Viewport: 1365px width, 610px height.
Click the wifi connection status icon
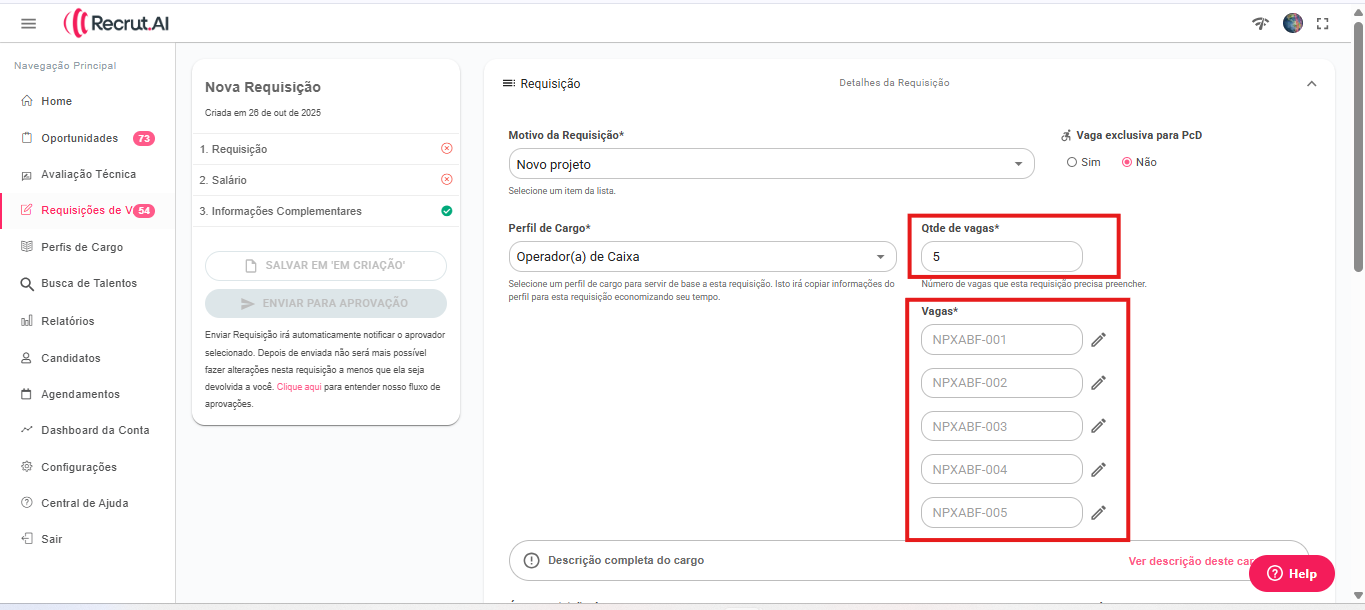click(1261, 23)
